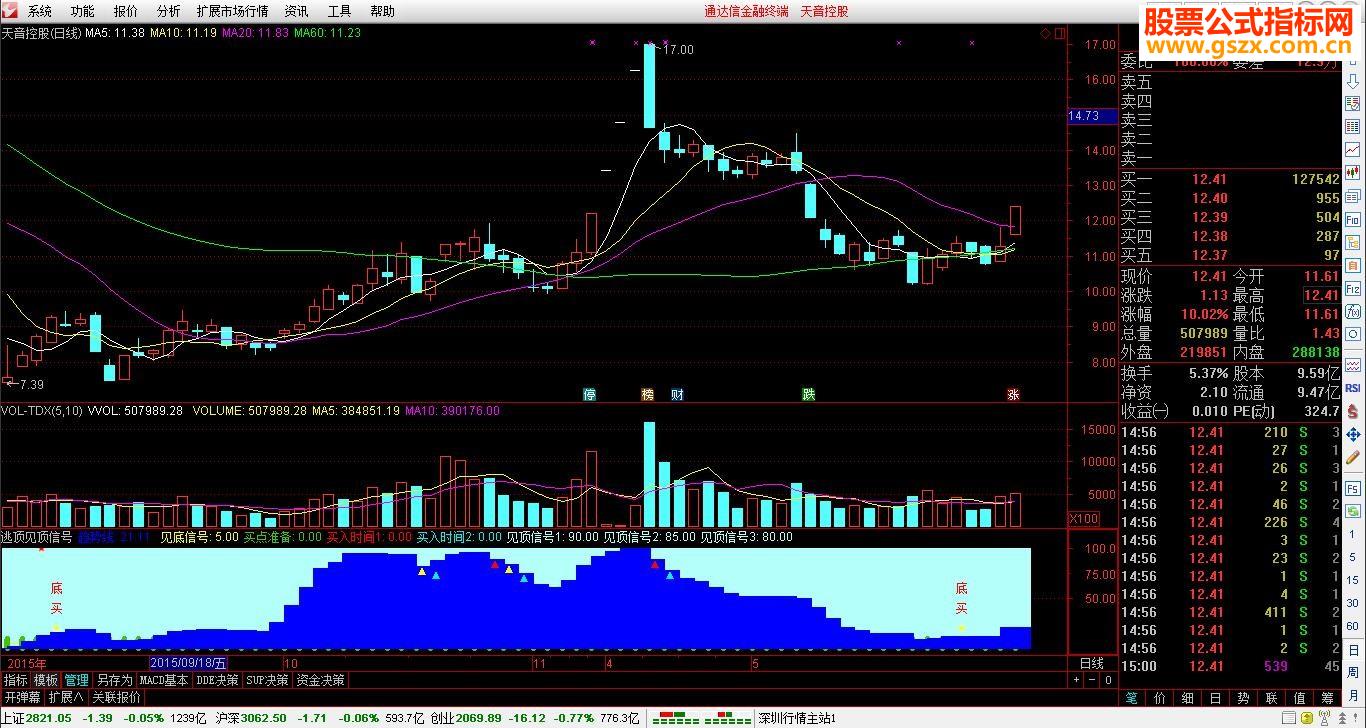Switch to MACD基本 template
1366x728 pixels.
point(164,680)
